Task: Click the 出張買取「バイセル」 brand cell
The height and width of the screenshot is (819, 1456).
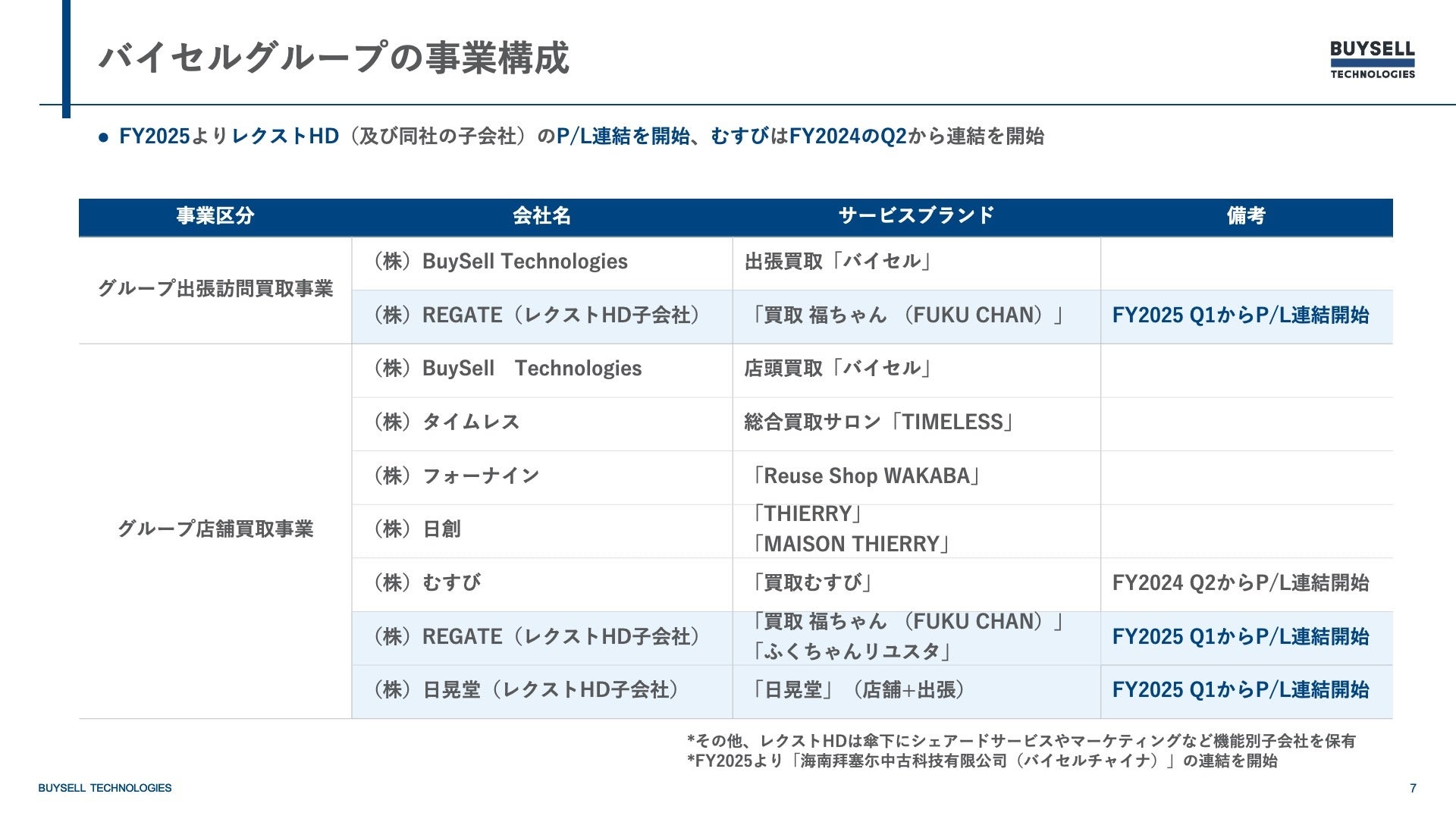Action: [839, 262]
